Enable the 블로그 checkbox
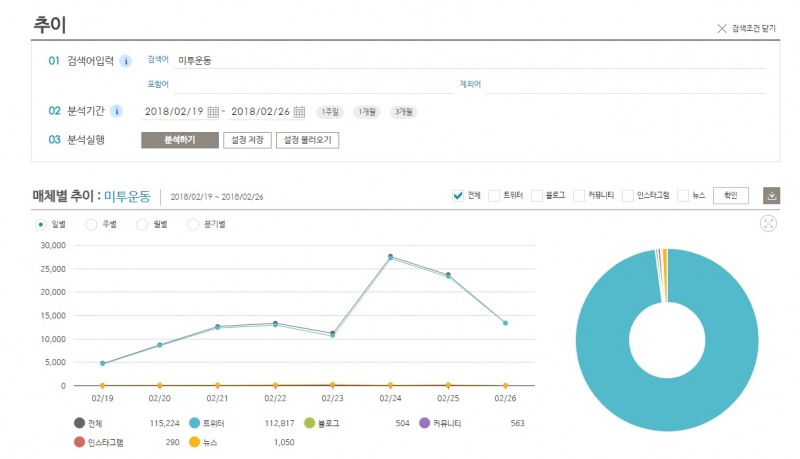 [x=537, y=196]
